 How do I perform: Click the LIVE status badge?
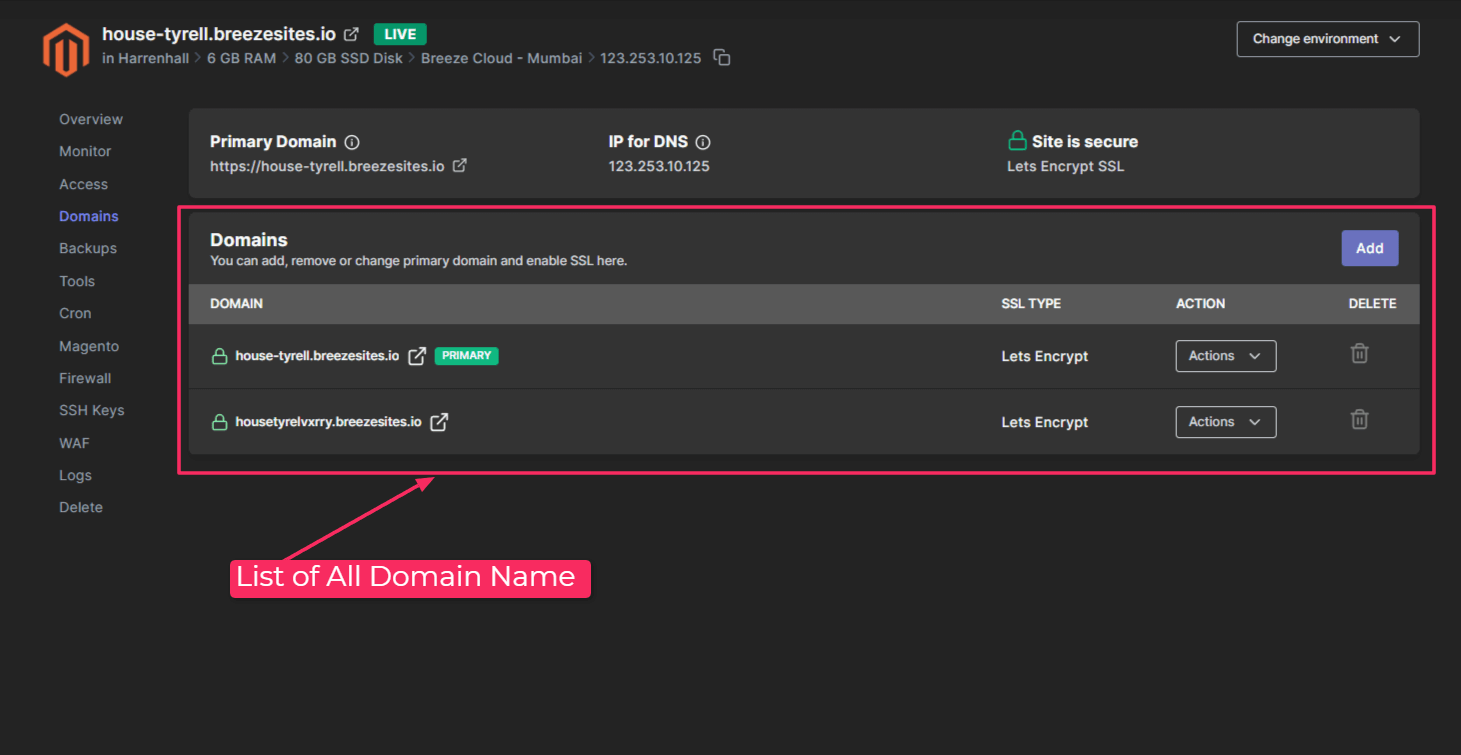click(x=400, y=34)
